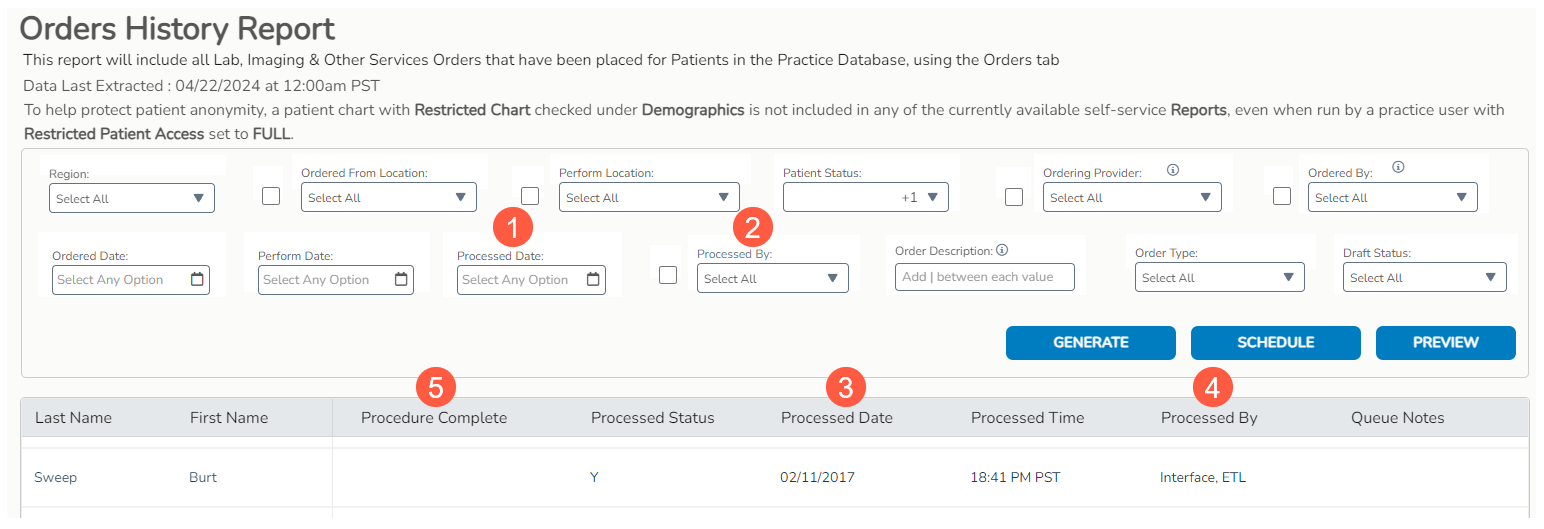Open the Processed Date calendar icon
The height and width of the screenshot is (529, 1544).
593,280
